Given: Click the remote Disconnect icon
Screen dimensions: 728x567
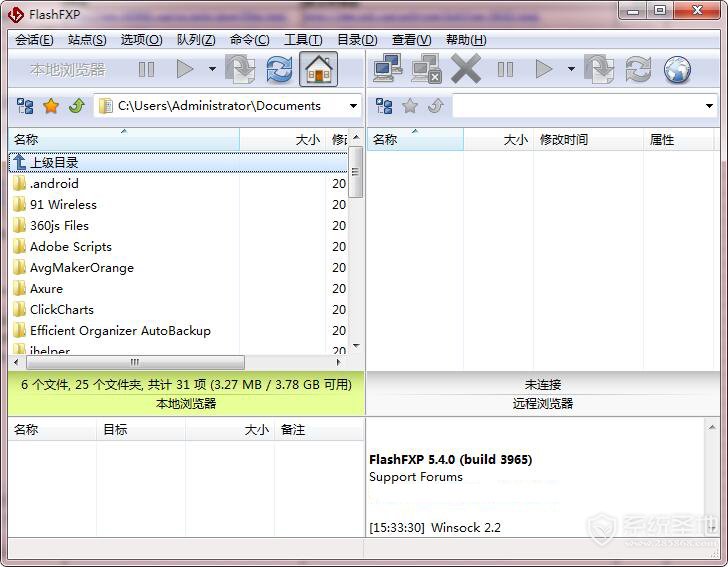Looking at the screenshot, I should [x=427, y=69].
